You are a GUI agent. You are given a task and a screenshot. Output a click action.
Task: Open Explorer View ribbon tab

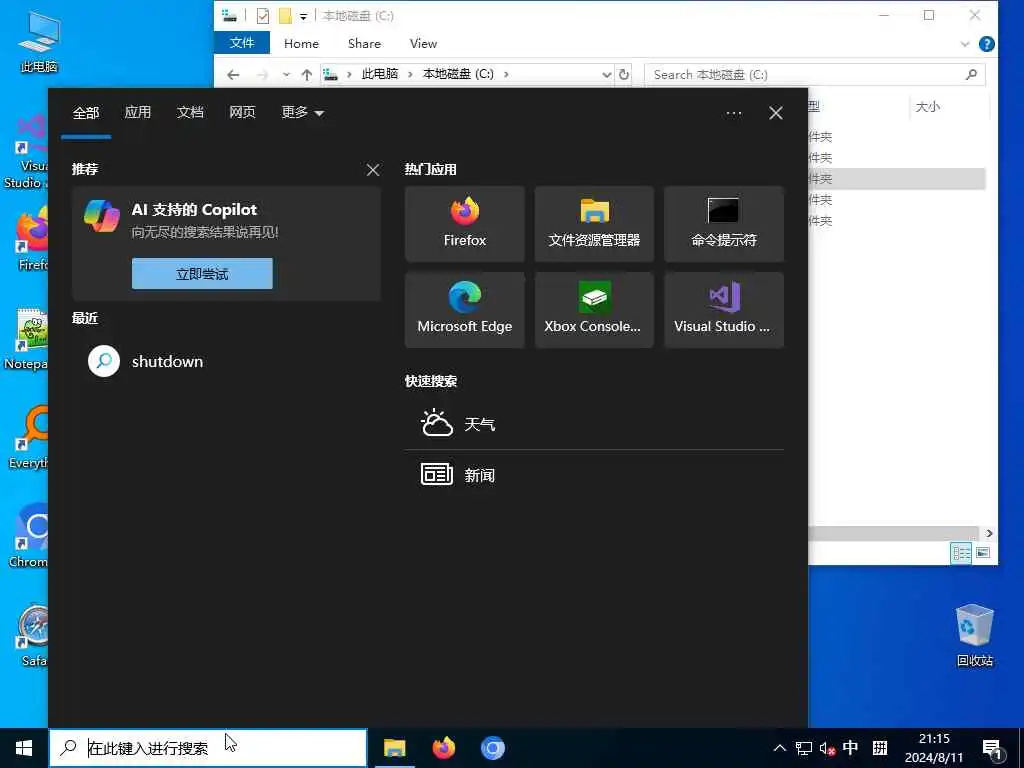[423, 43]
